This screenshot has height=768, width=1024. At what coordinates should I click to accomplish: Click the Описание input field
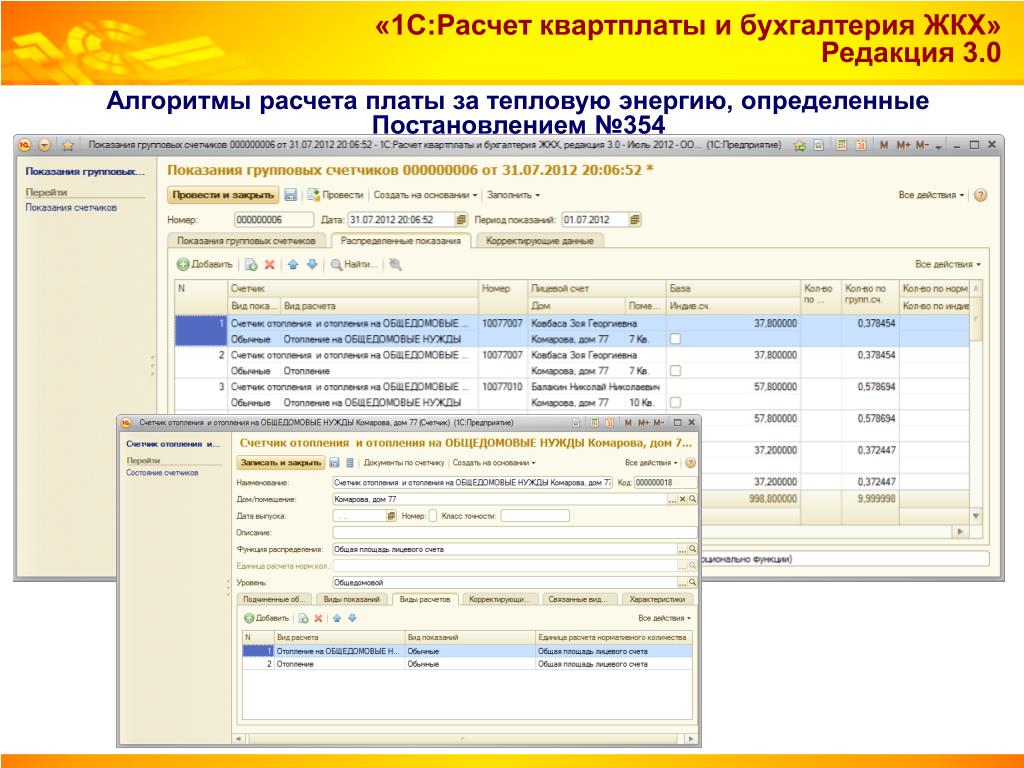click(515, 533)
